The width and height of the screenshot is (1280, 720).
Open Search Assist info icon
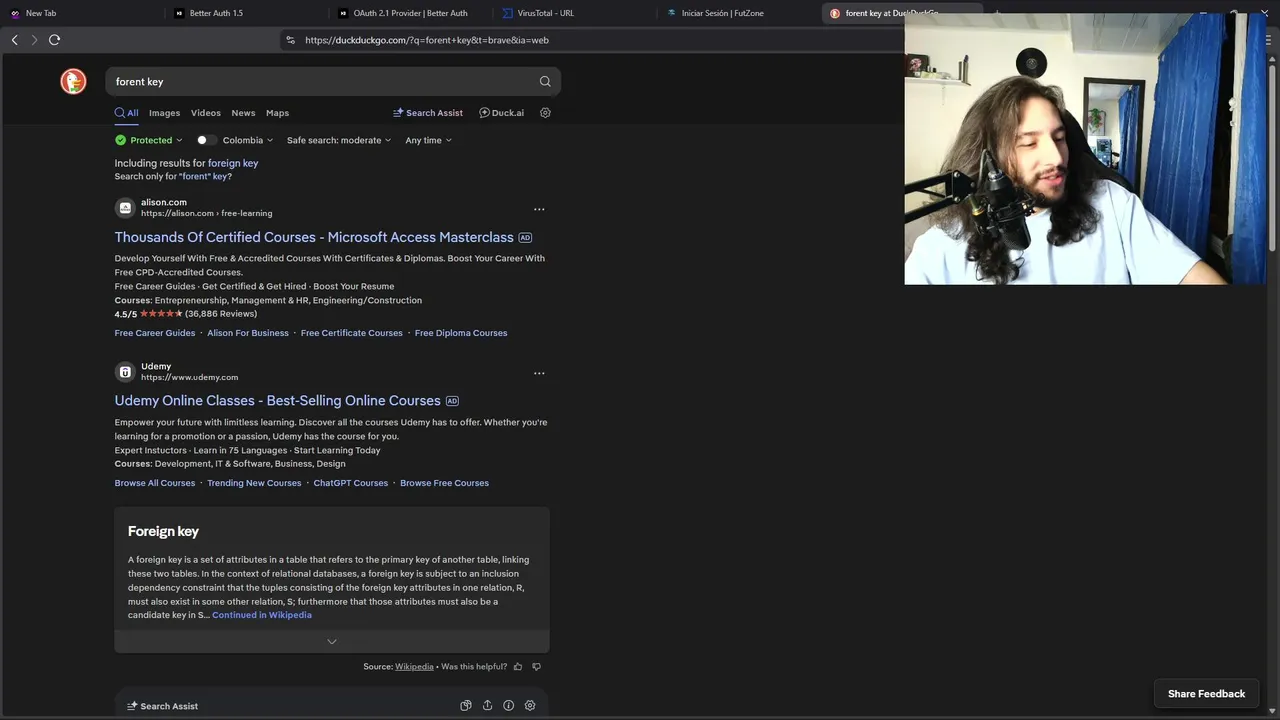508,706
